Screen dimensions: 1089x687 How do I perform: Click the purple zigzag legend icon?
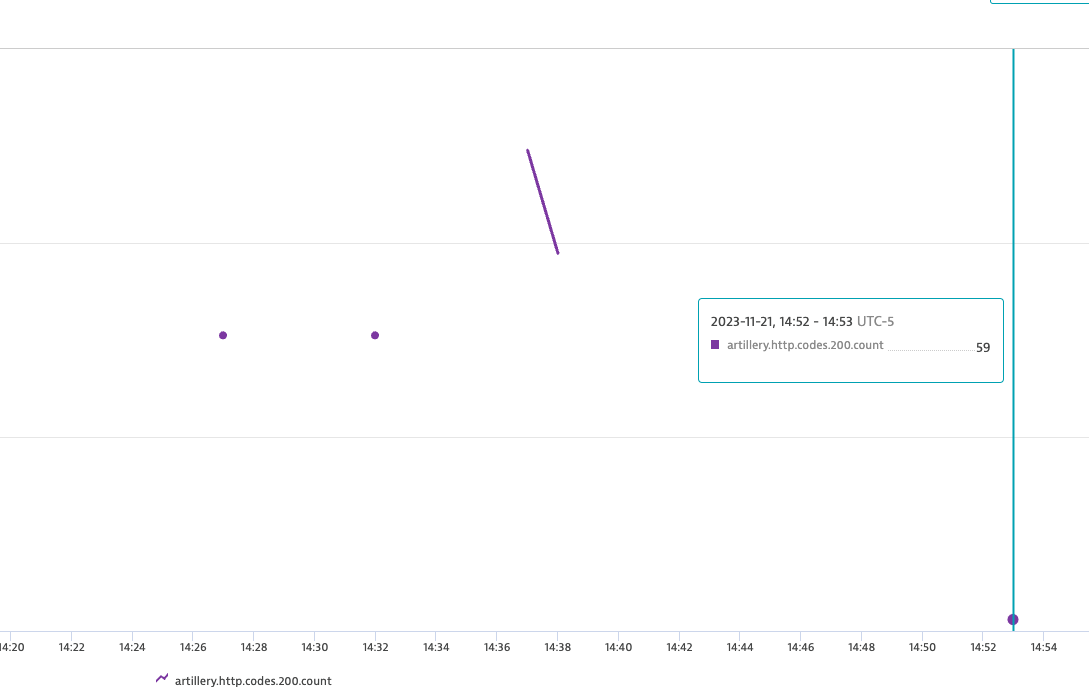tap(160, 677)
